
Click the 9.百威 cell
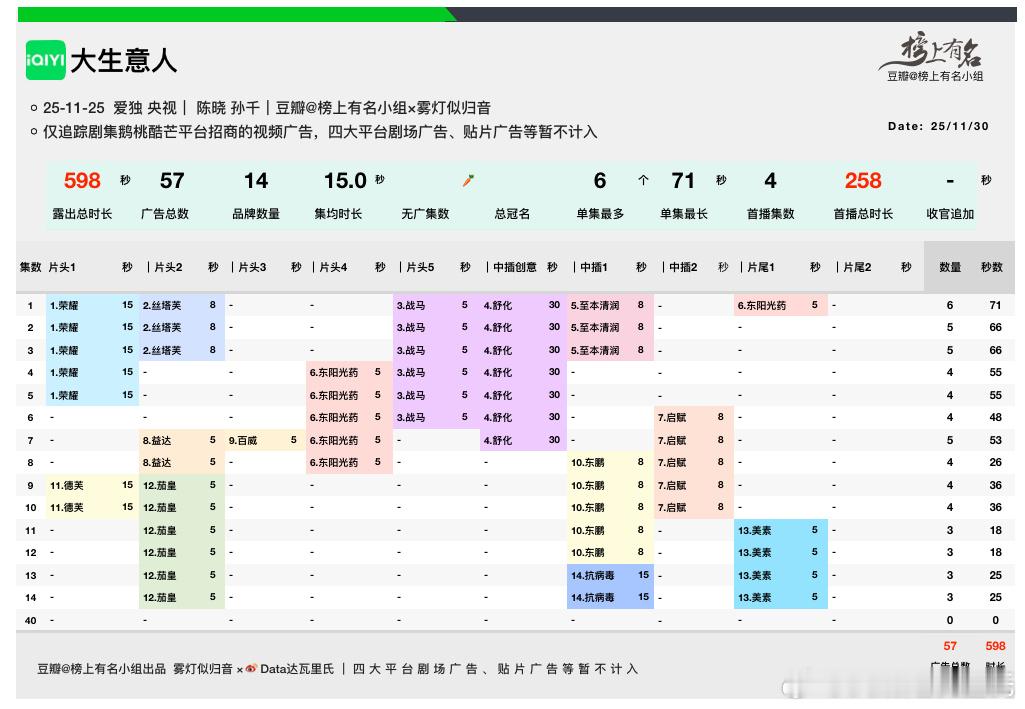[243, 440]
